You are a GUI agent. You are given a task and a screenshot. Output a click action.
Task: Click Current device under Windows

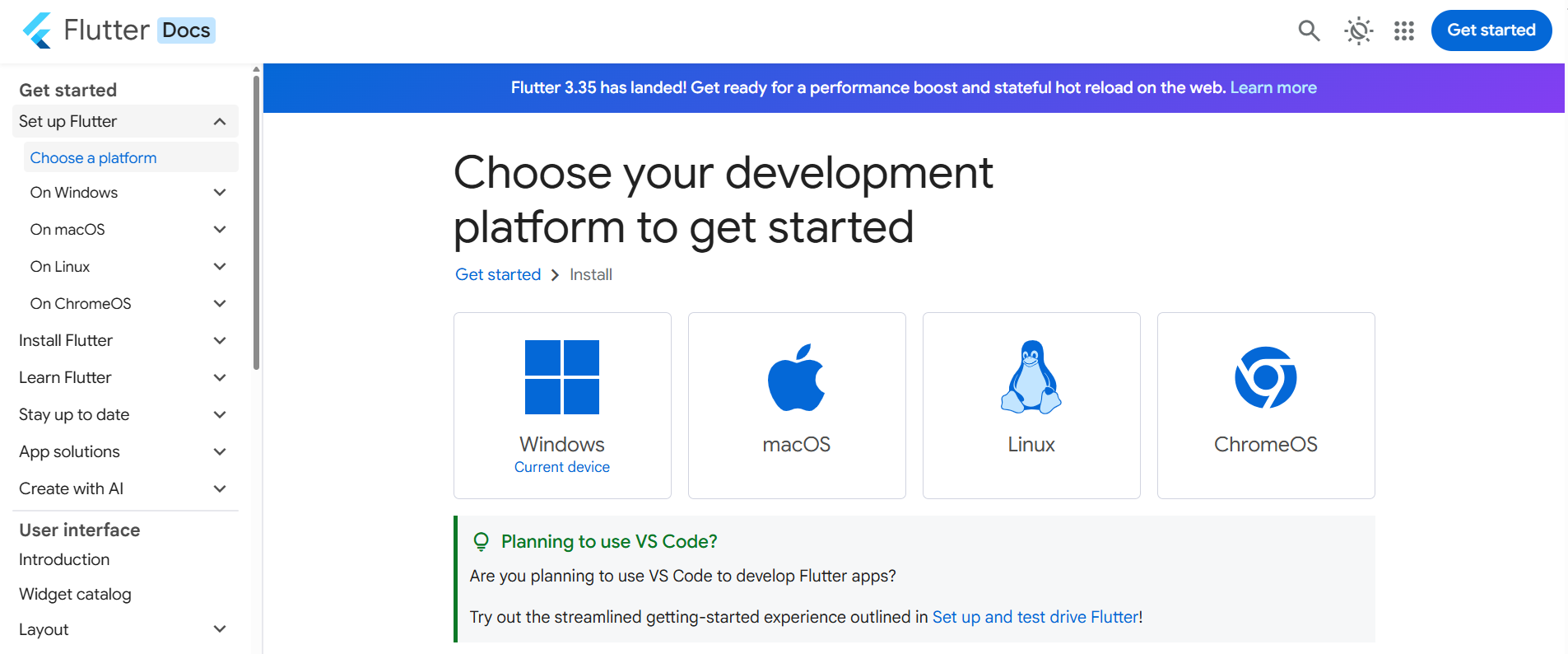[562, 466]
